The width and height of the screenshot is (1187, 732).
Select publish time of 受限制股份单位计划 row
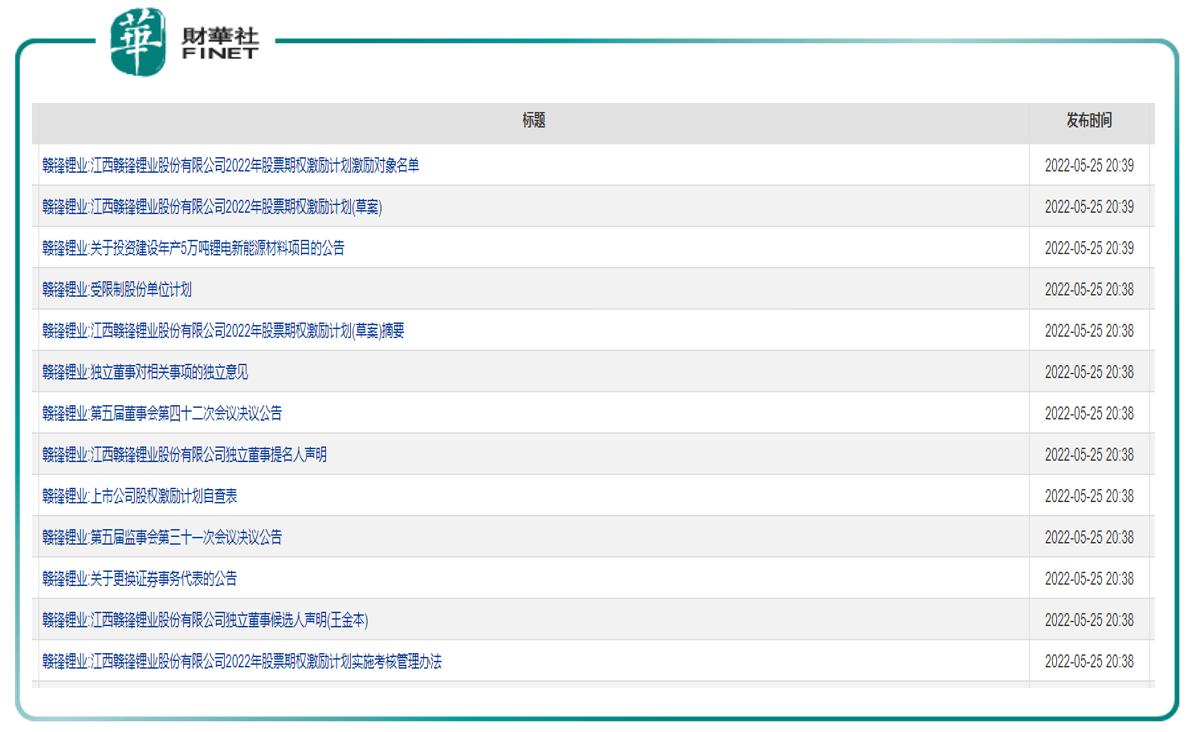point(1089,290)
